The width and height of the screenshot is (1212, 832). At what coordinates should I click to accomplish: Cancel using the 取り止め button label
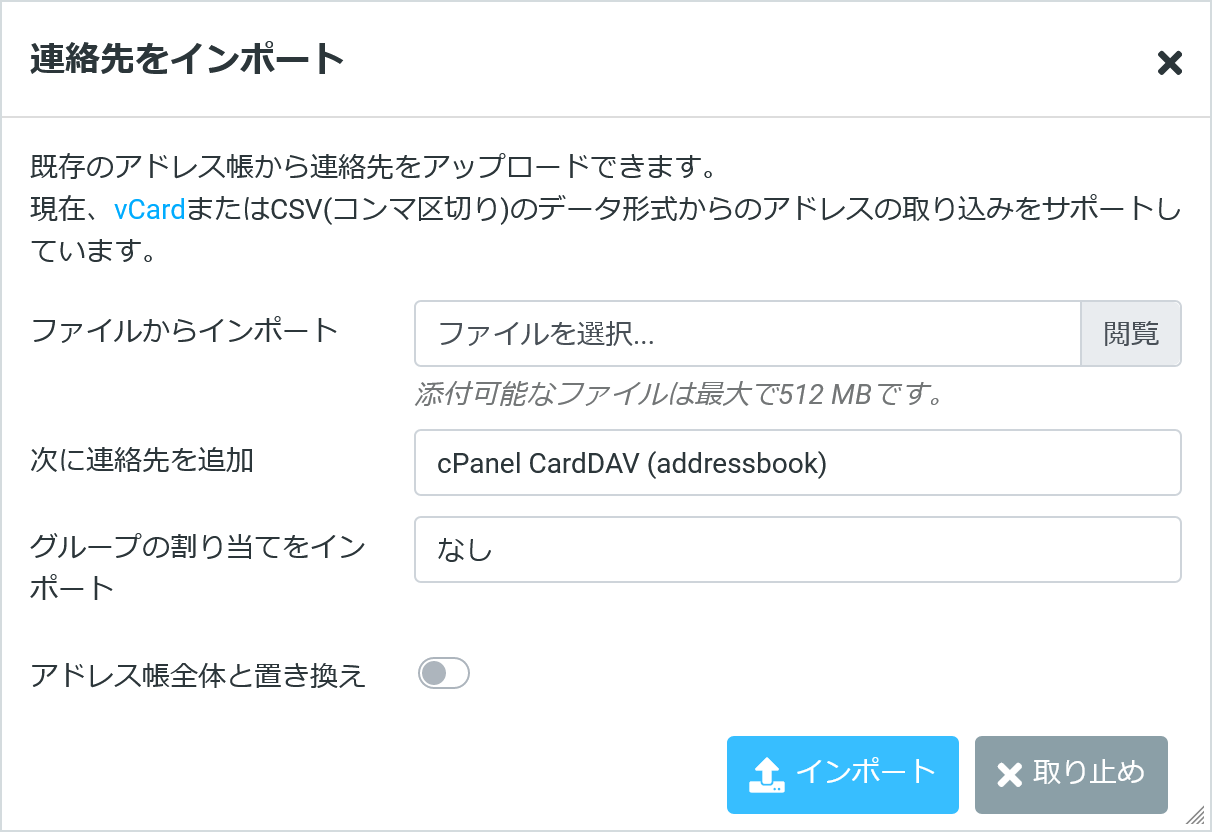pyautogui.click(x=1089, y=772)
